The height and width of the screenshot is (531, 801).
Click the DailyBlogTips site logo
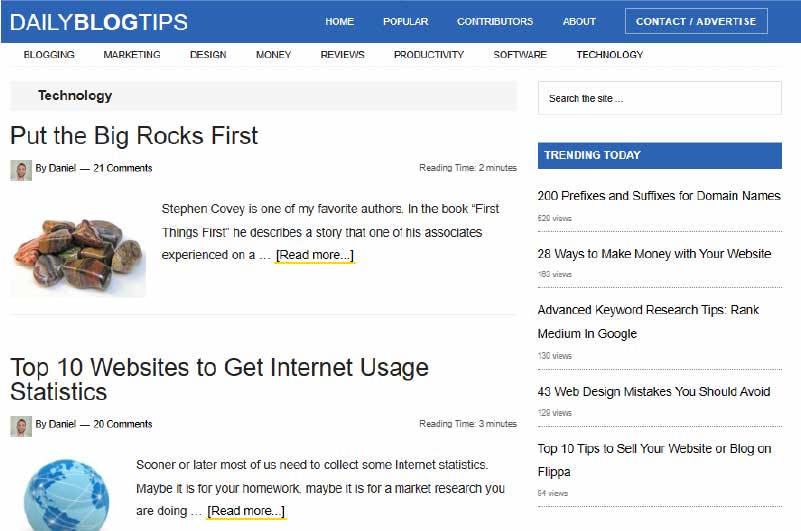click(99, 22)
